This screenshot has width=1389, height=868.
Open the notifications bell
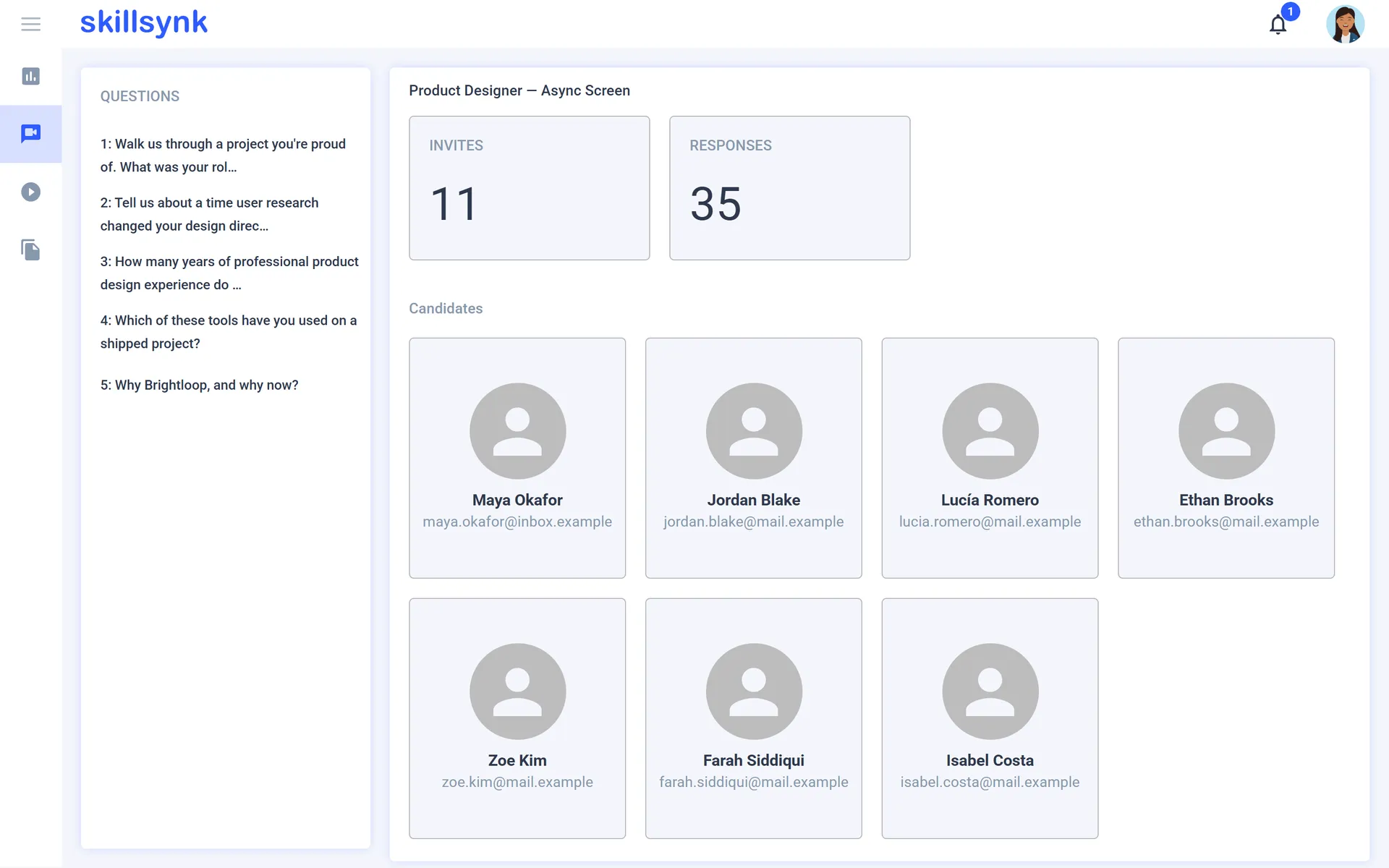click(x=1278, y=25)
